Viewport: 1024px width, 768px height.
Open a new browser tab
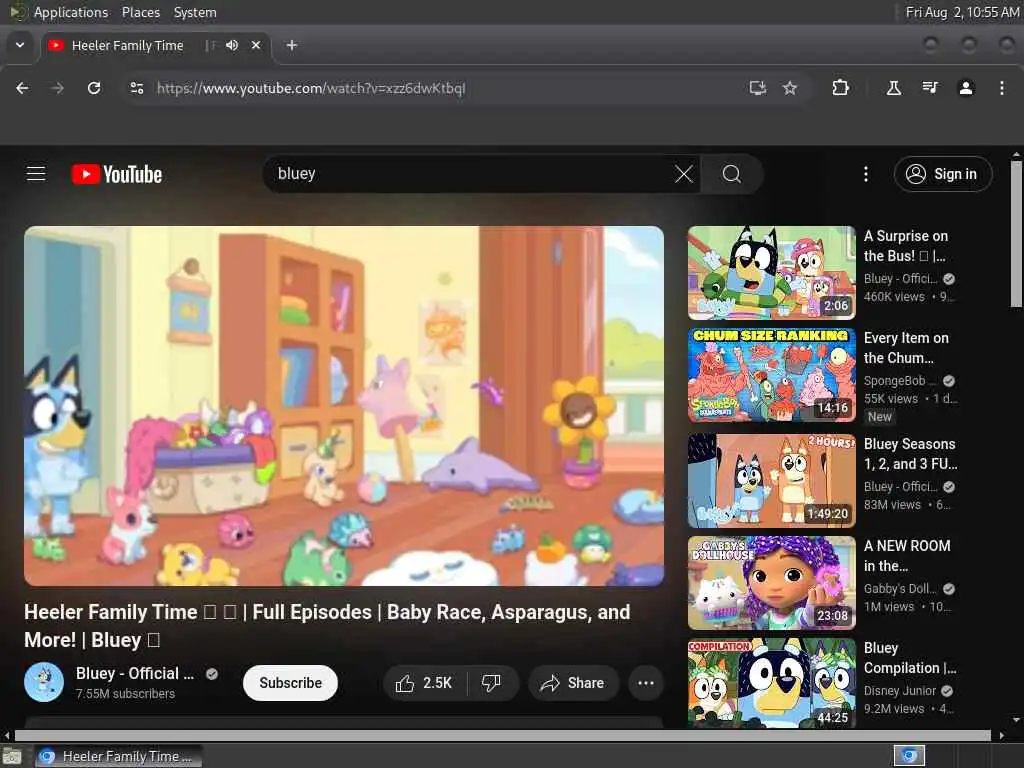click(x=292, y=45)
